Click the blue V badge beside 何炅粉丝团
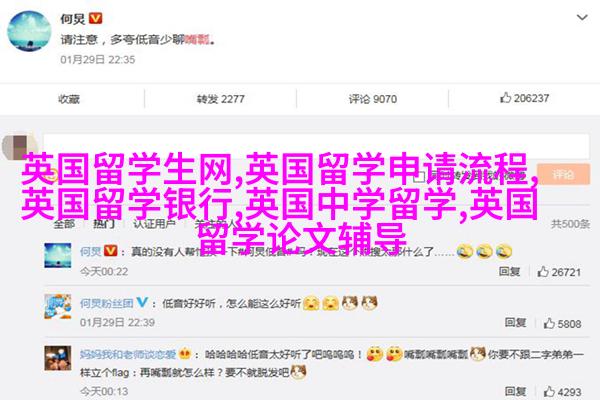 [142, 302]
